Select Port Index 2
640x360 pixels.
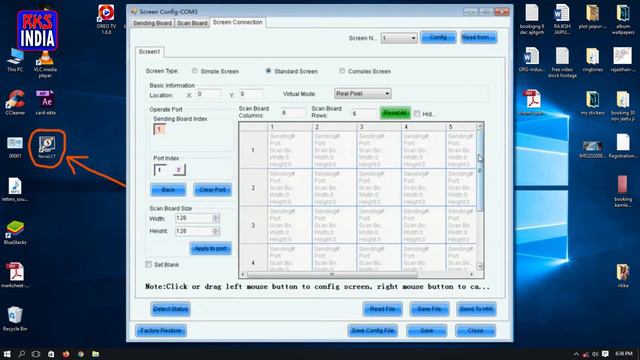[179, 169]
